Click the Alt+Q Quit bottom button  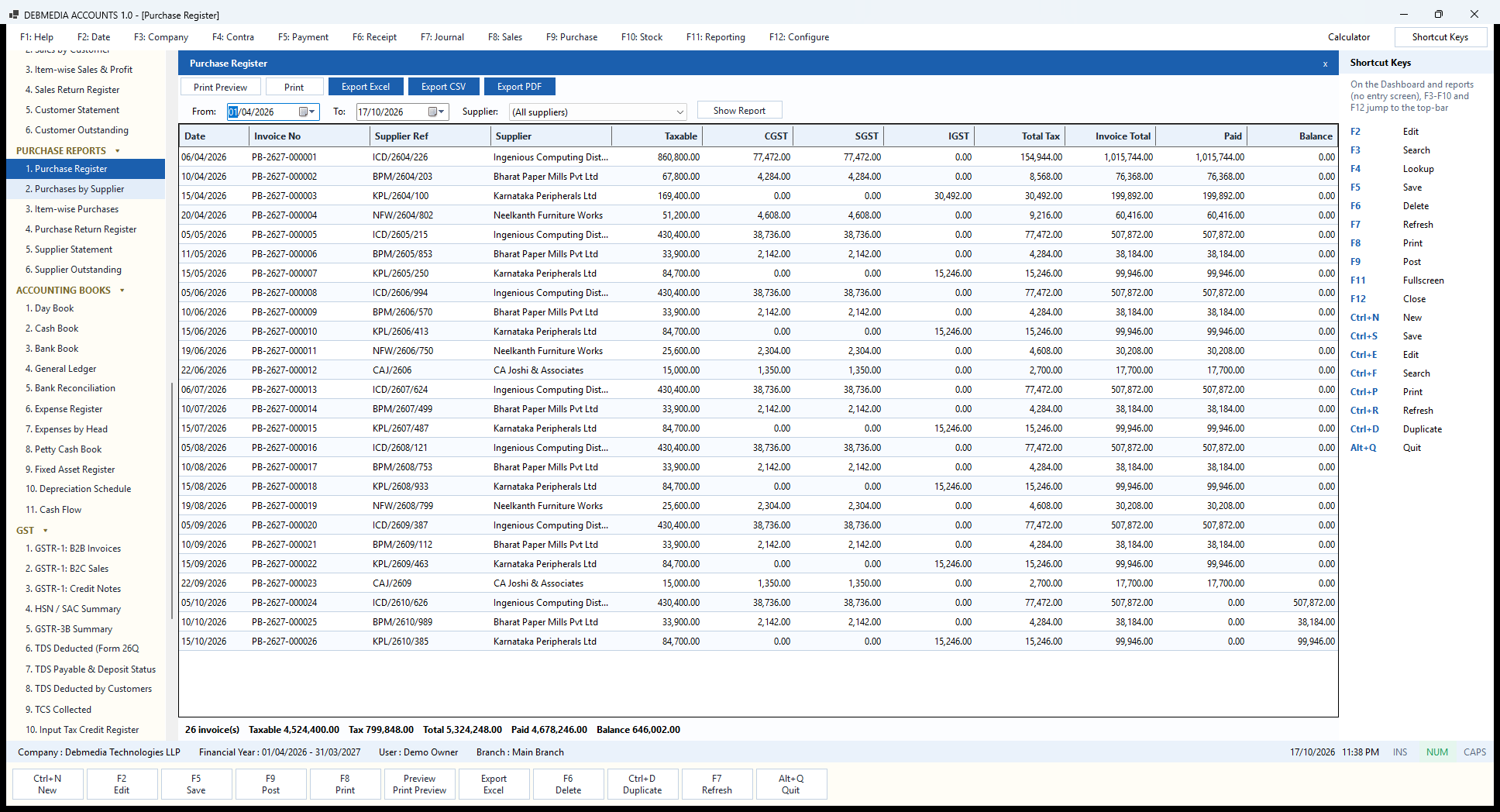click(791, 784)
